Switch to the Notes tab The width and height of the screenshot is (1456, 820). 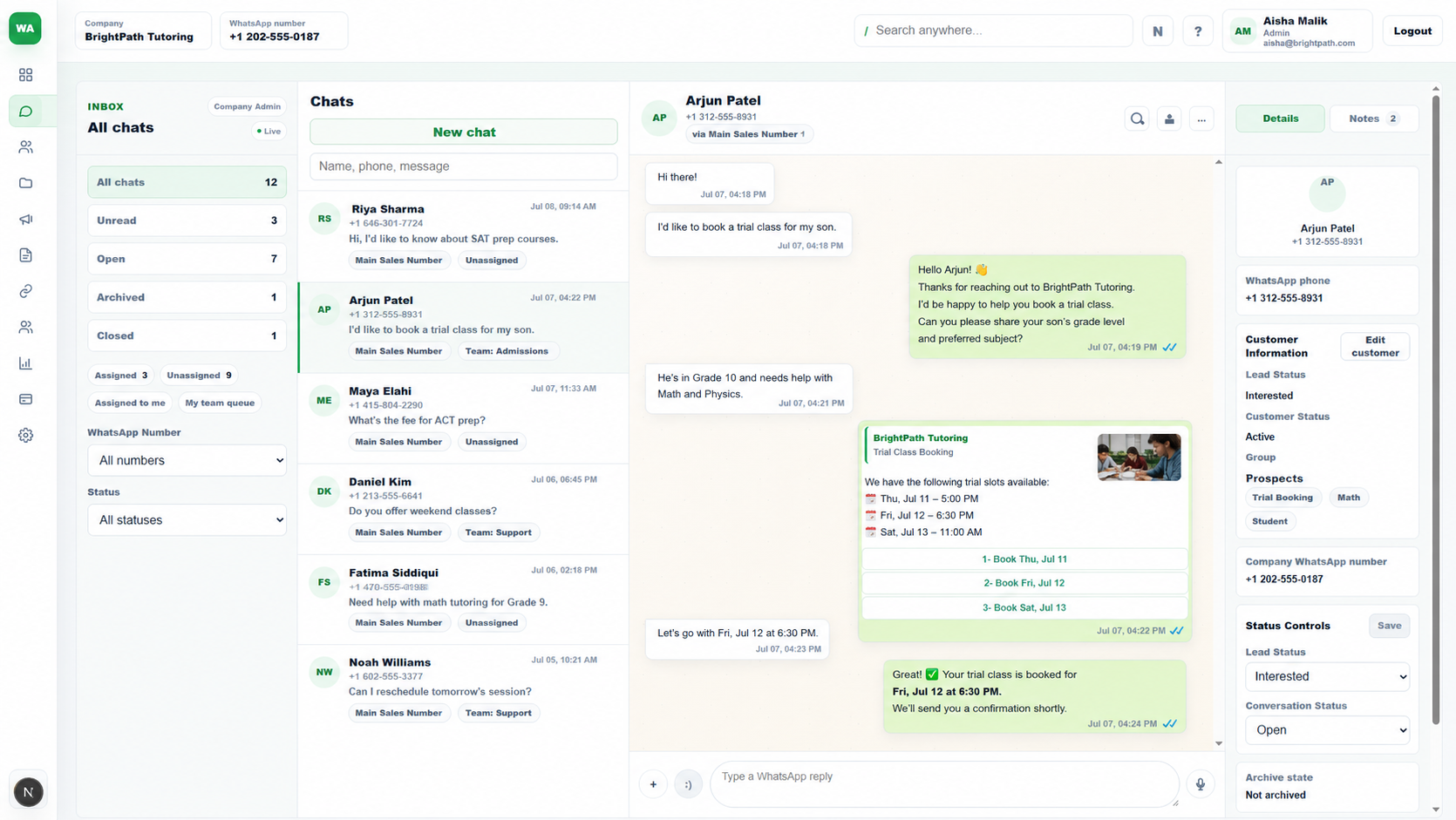pos(1374,119)
